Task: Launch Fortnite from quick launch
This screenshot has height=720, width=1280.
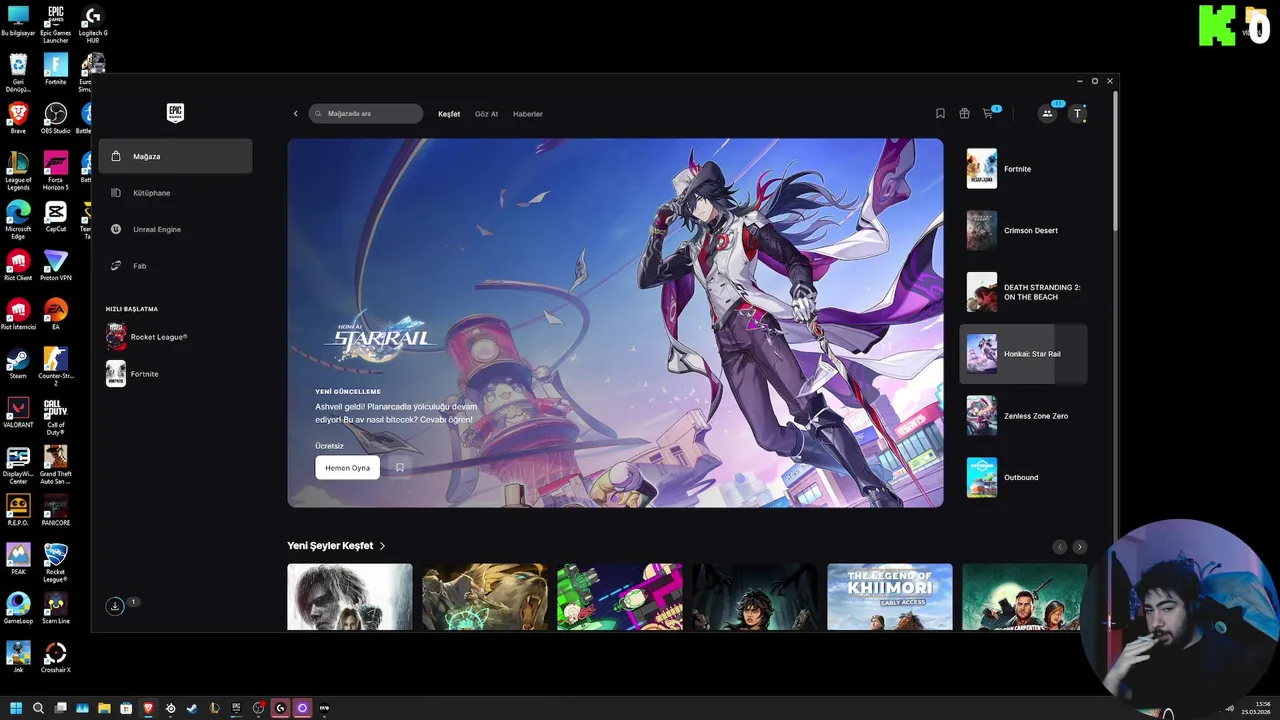Action: 133,374
